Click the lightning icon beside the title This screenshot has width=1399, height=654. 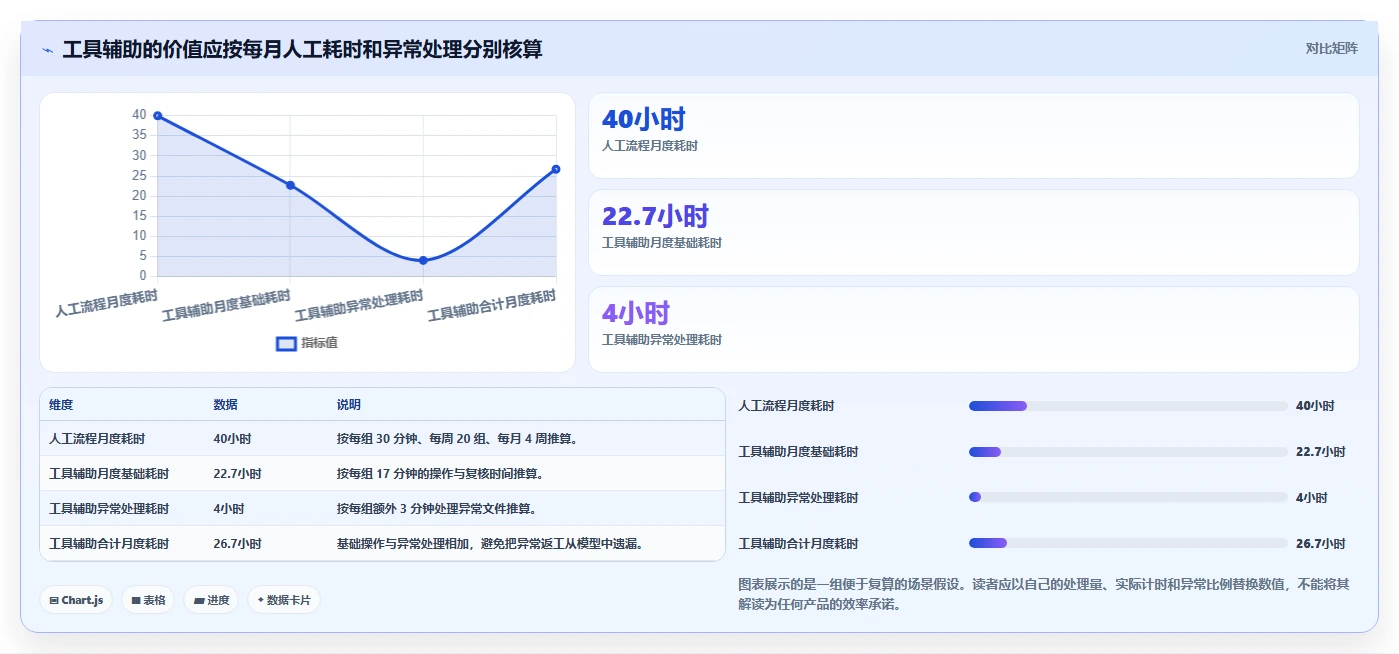pyautogui.click(x=48, y=50)
